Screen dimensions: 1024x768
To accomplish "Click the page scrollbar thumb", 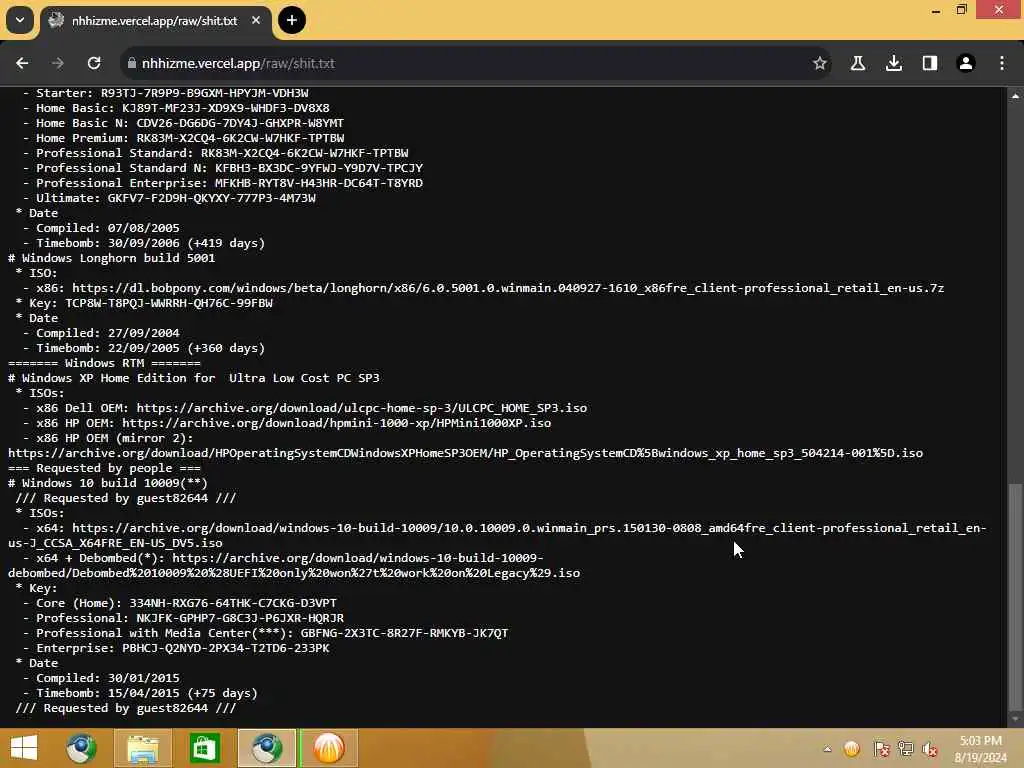I will [x=1015, y=596].
